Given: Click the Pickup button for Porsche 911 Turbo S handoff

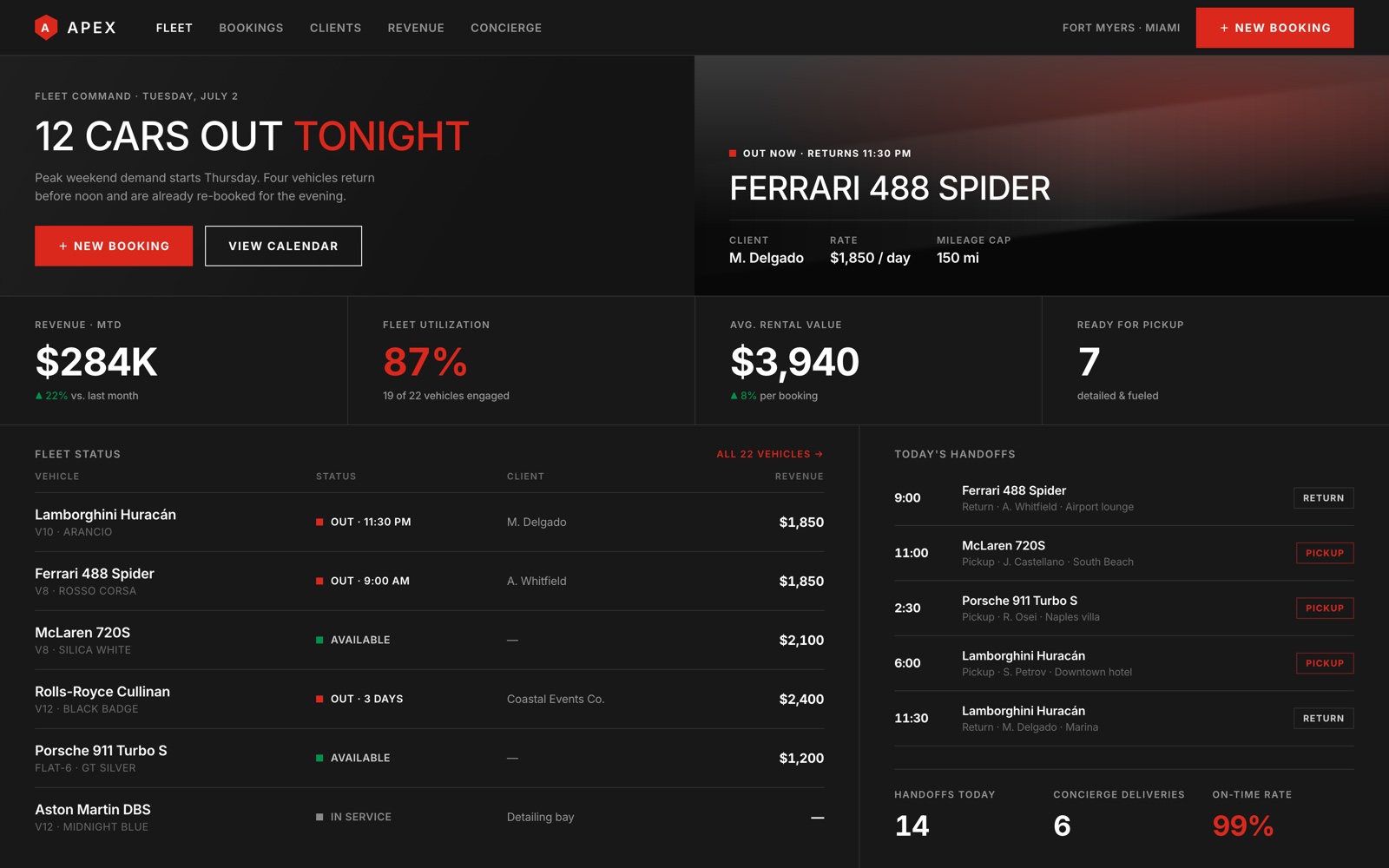Looking at the screenshot, I should click(1324, 608).
